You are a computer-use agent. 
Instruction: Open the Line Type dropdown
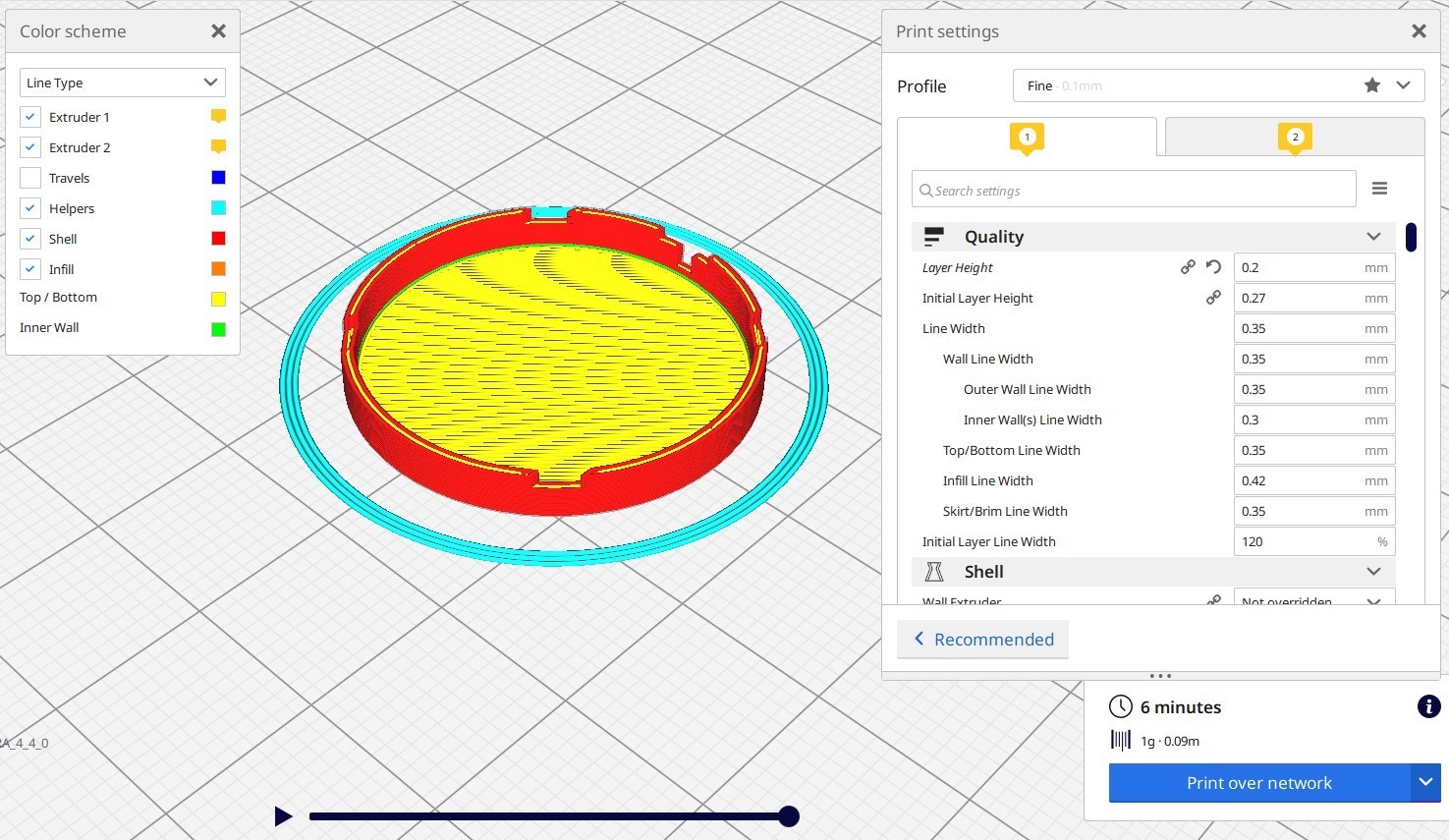(123, 83)
